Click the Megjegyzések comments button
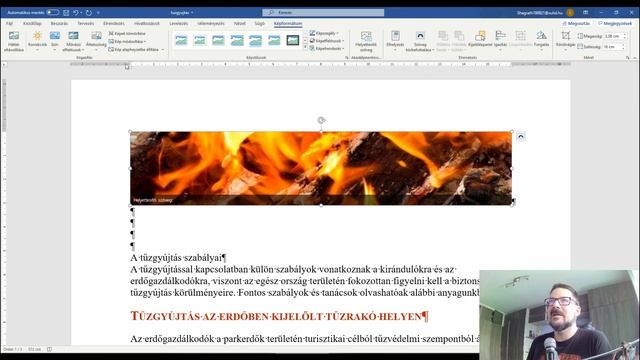 (x=615, y=24)
